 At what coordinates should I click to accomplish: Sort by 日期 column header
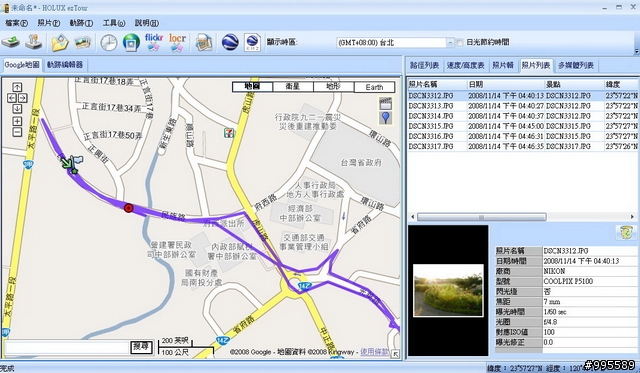[506, 84]
